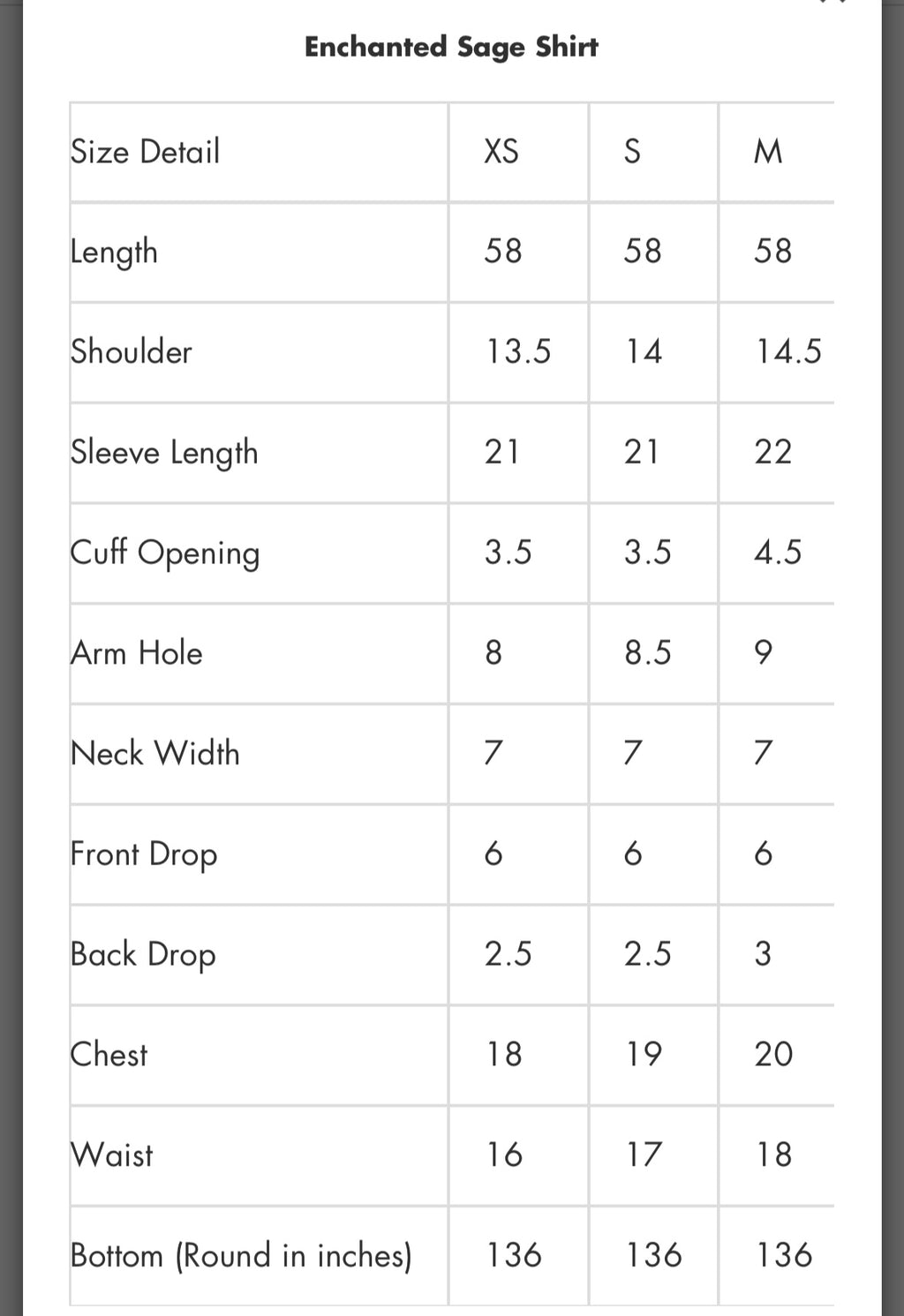
Task: Select the XS size column header
Action: point(501,152)
